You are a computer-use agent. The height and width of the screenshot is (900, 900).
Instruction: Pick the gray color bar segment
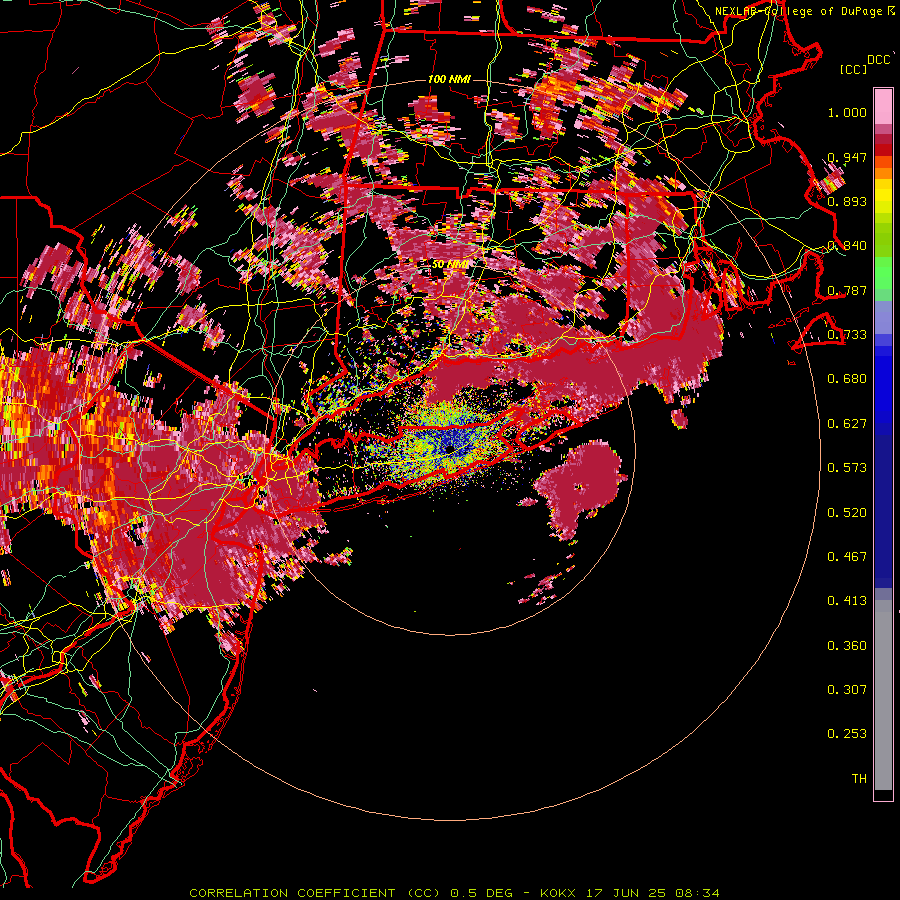pyautogui.click(x=883, y=695)
